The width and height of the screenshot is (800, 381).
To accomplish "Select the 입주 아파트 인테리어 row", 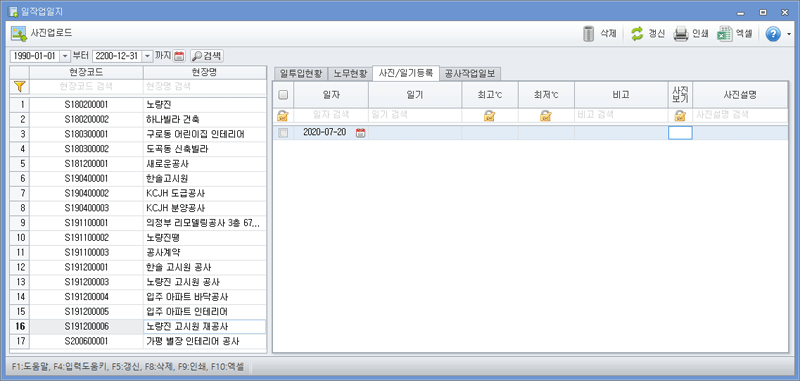I will point(138,312).
